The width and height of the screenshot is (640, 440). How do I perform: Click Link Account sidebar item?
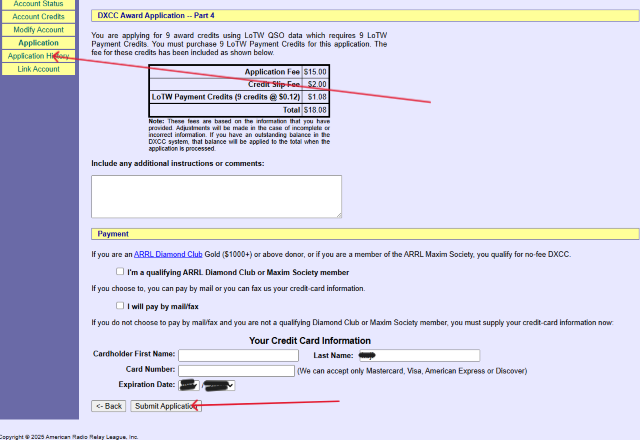coord(38,69)
